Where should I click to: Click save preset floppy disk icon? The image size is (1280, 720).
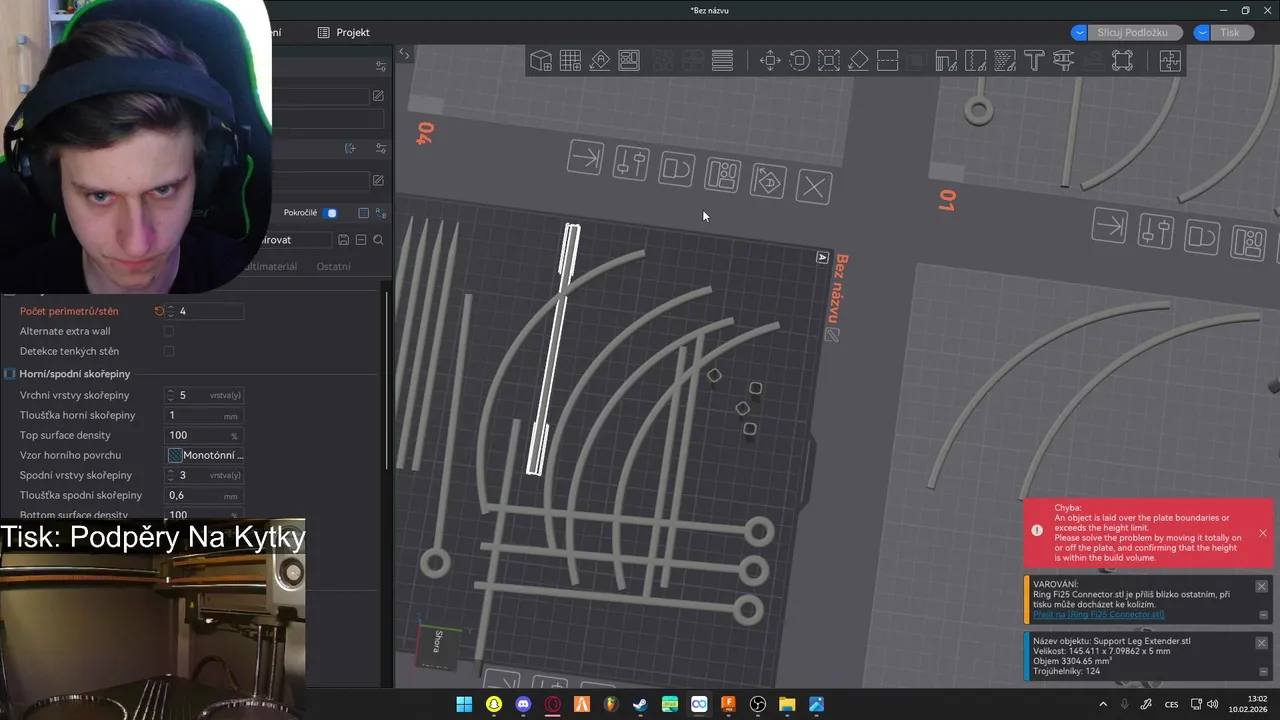(x=343, y=240)
